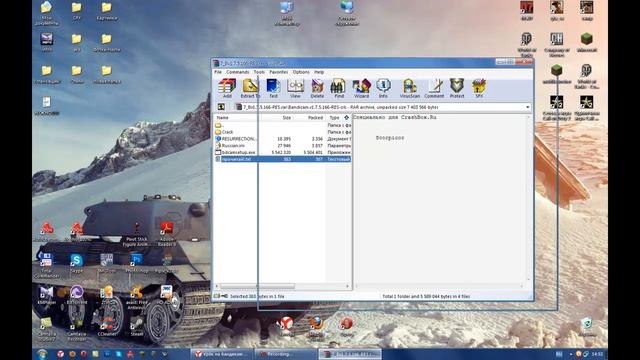Click the Extract To toolbar icon

point(250,88)
